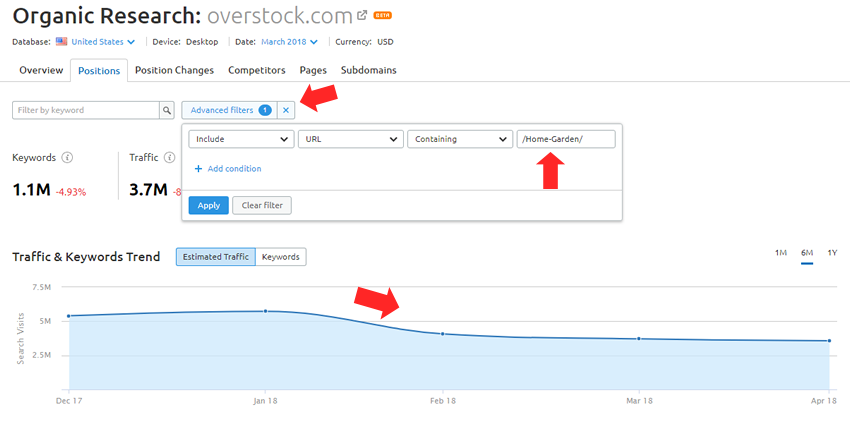Click the -4.93% keywords change
Screen dimensions: 850x422
click(70, 191)
